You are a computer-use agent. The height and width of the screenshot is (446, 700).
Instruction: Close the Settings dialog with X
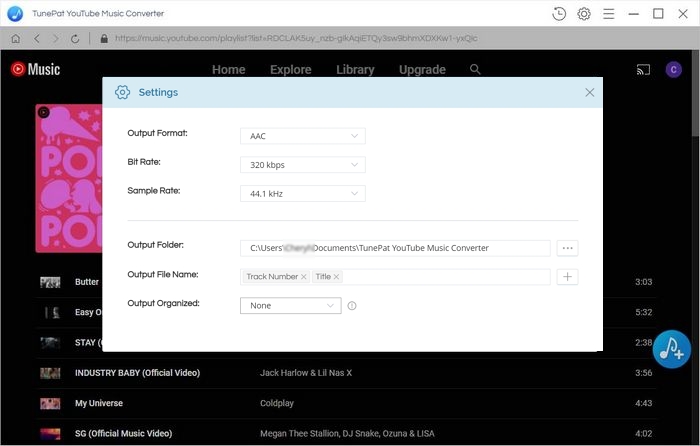pyautogui.click(x=589, y=92)
